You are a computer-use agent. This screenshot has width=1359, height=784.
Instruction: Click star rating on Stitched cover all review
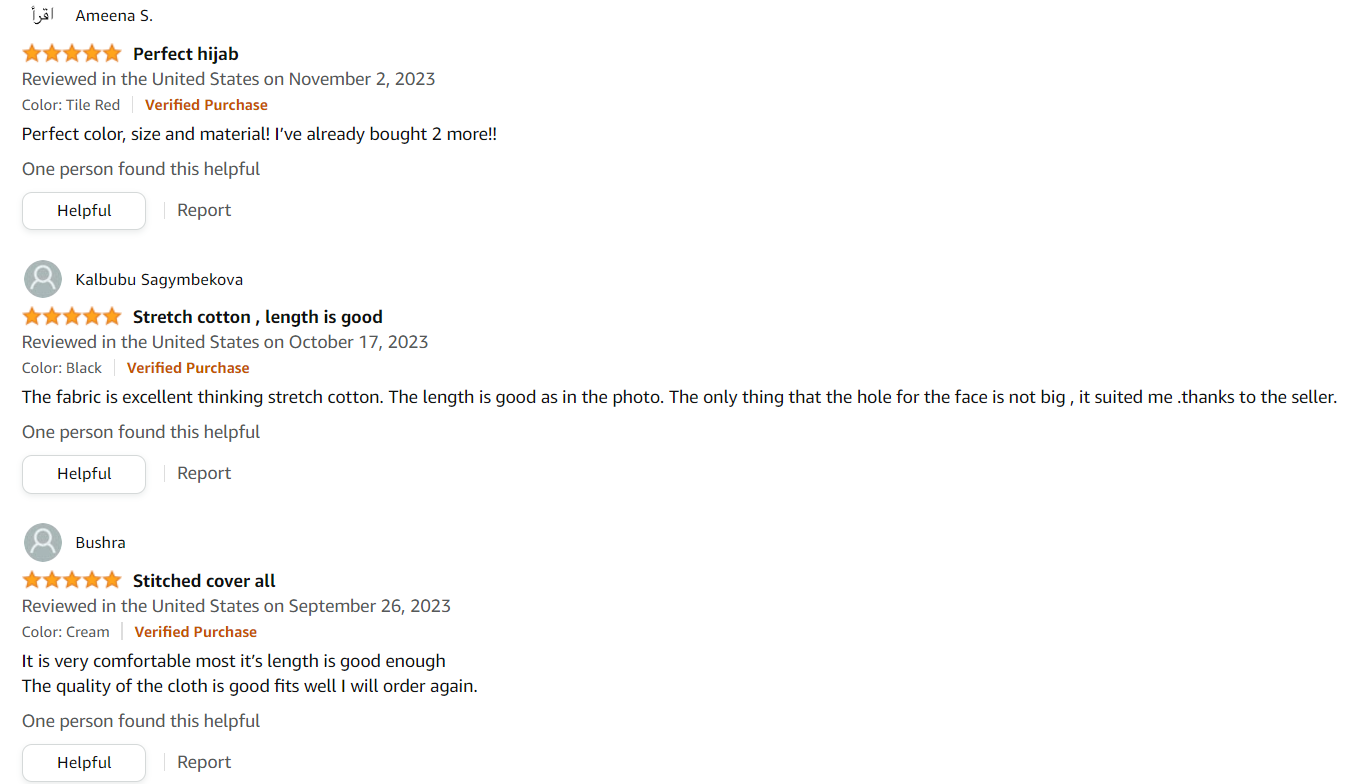pos(72,580)
